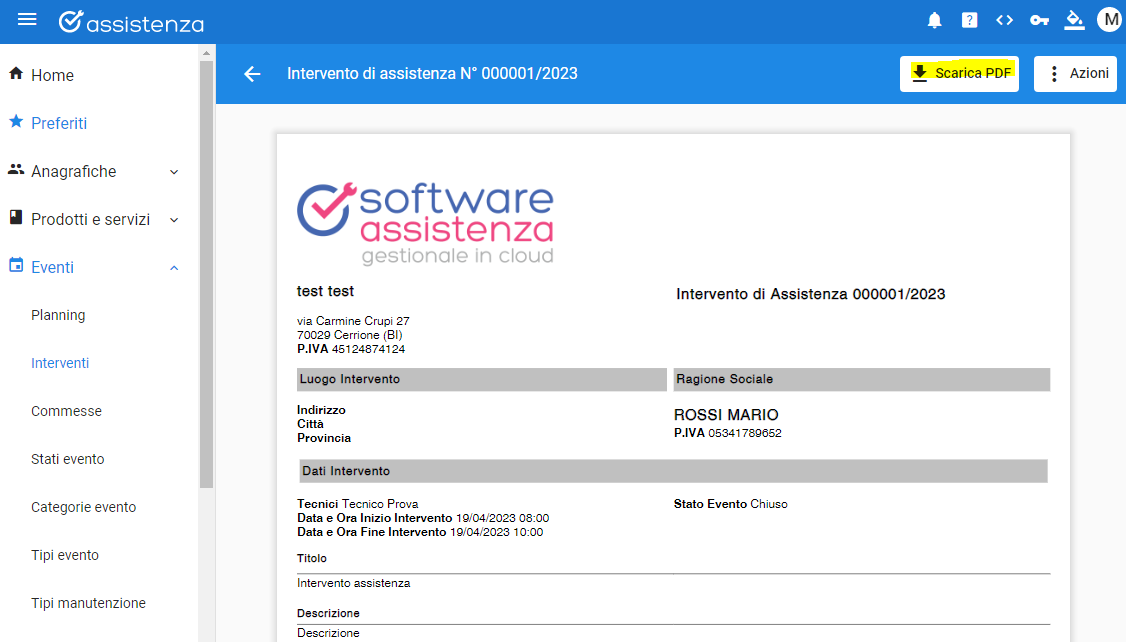Go back using the left arrow

coord(252,74)
